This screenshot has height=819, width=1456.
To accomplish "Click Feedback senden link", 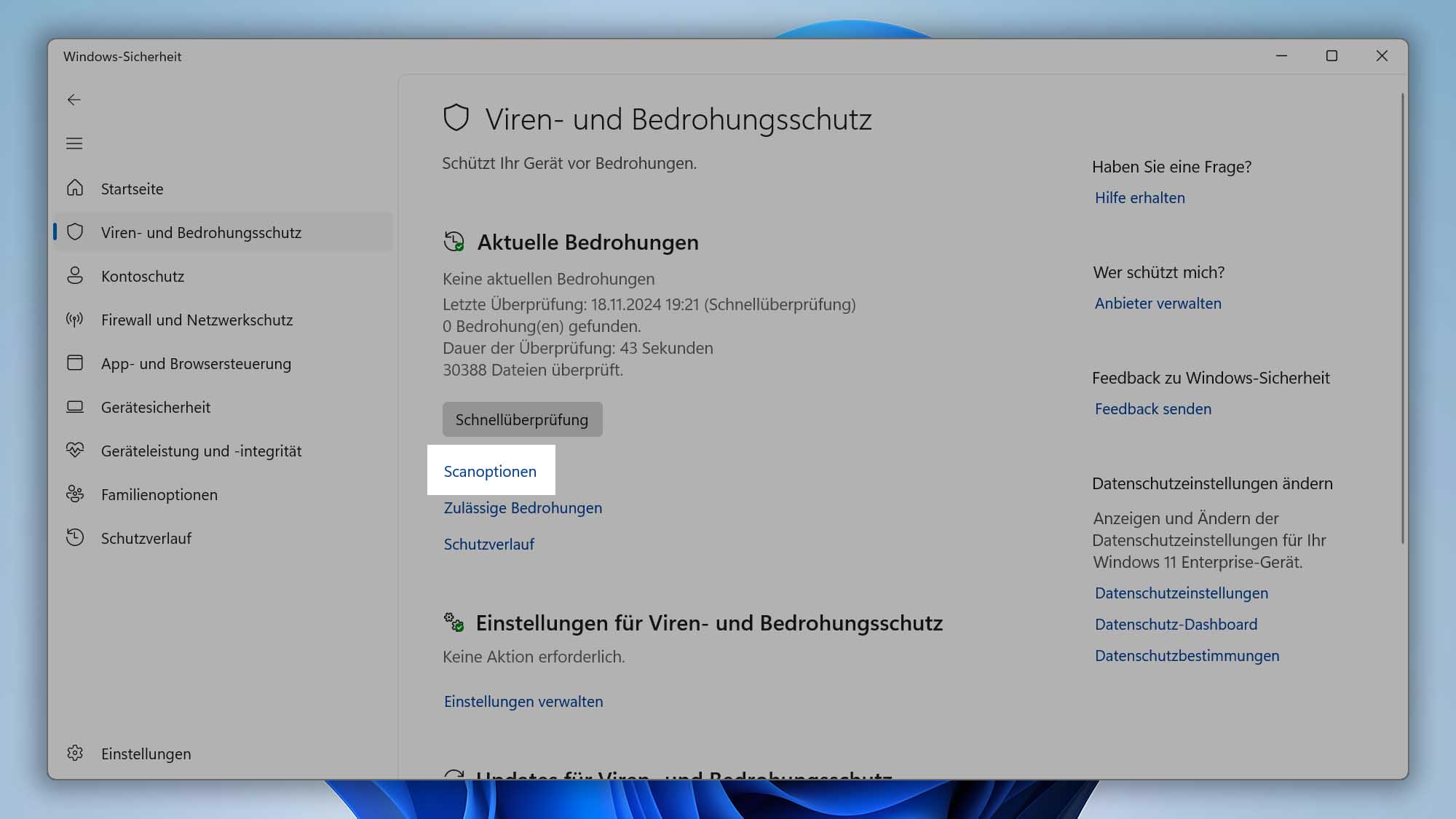I will (x=1153, y=408).
